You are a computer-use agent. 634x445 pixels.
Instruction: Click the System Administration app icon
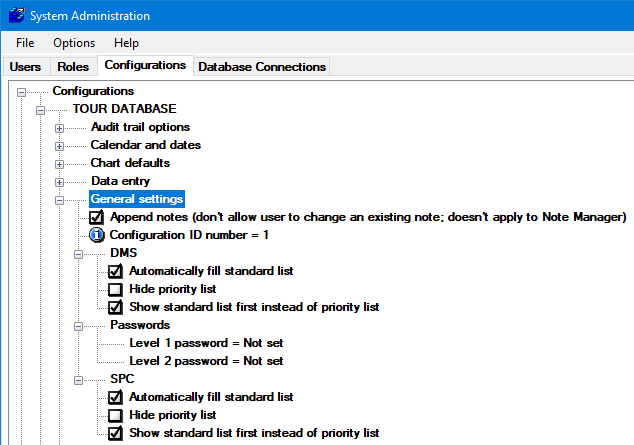[x=16, y=16]
